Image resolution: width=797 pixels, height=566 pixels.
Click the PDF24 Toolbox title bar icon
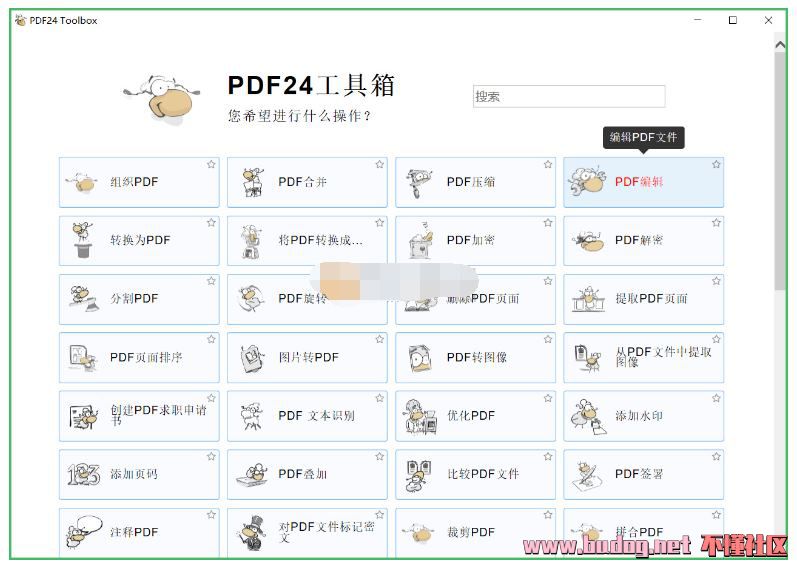tap(21, 20)
